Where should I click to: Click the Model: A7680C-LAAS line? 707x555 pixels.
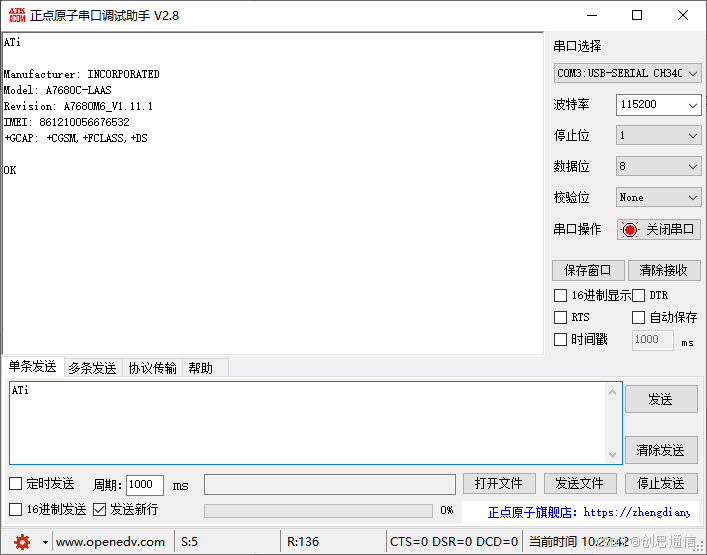pos(58,90)
